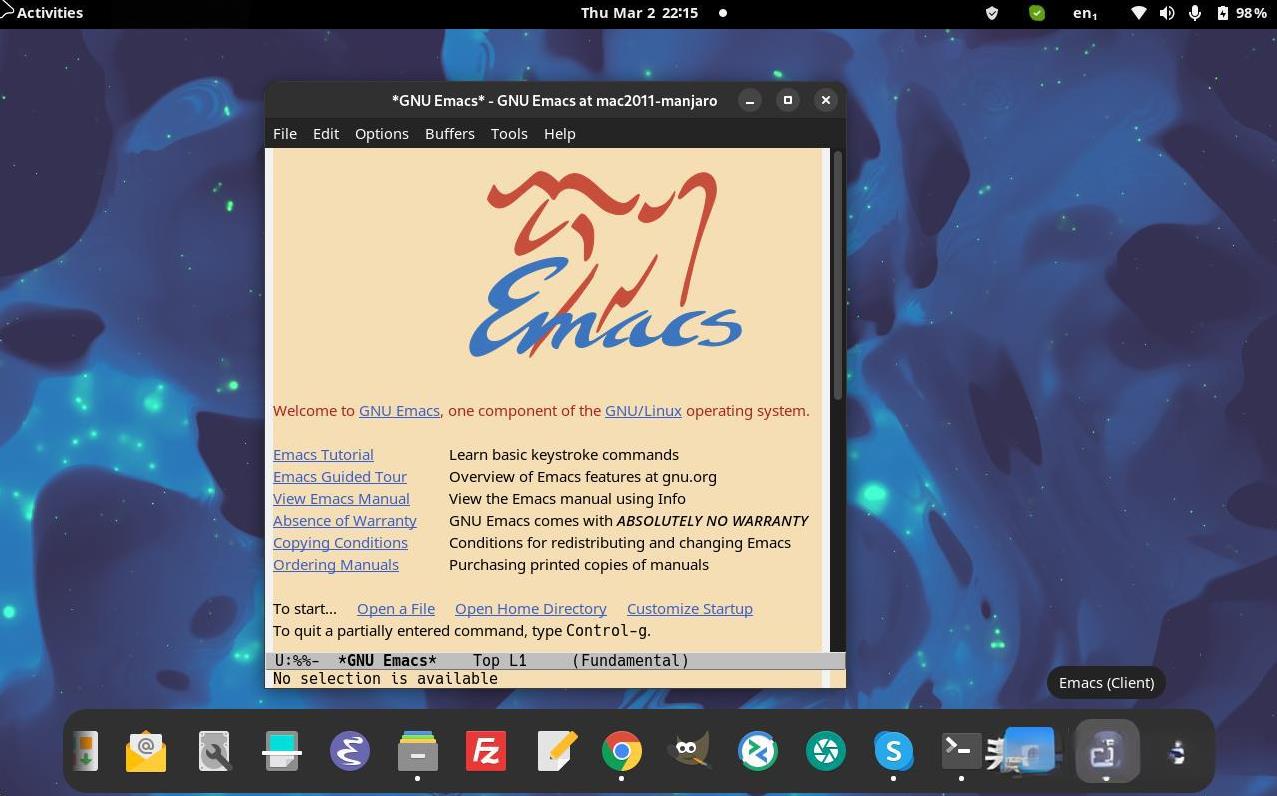Click the shield security icon in top bar
Image resolution: width=1277 pixels, height=796 pixels.
click(x=992, y=13)
